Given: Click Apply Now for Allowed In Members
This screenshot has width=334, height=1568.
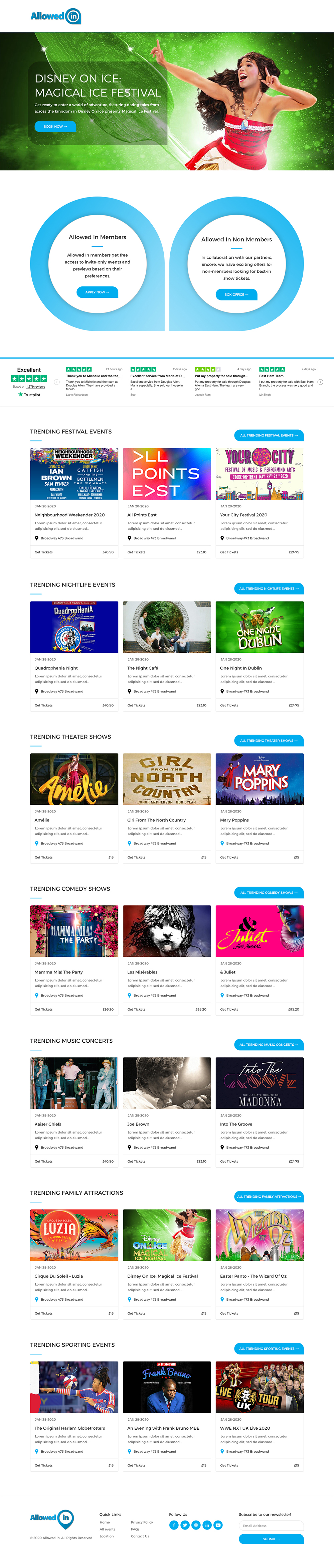Looking at the screenshot, I should click(97, 292).
